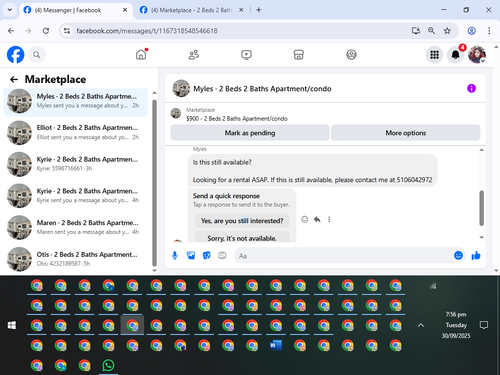
Task: Click Myles listing thumbnail in chat header
Action: (181, 88)
